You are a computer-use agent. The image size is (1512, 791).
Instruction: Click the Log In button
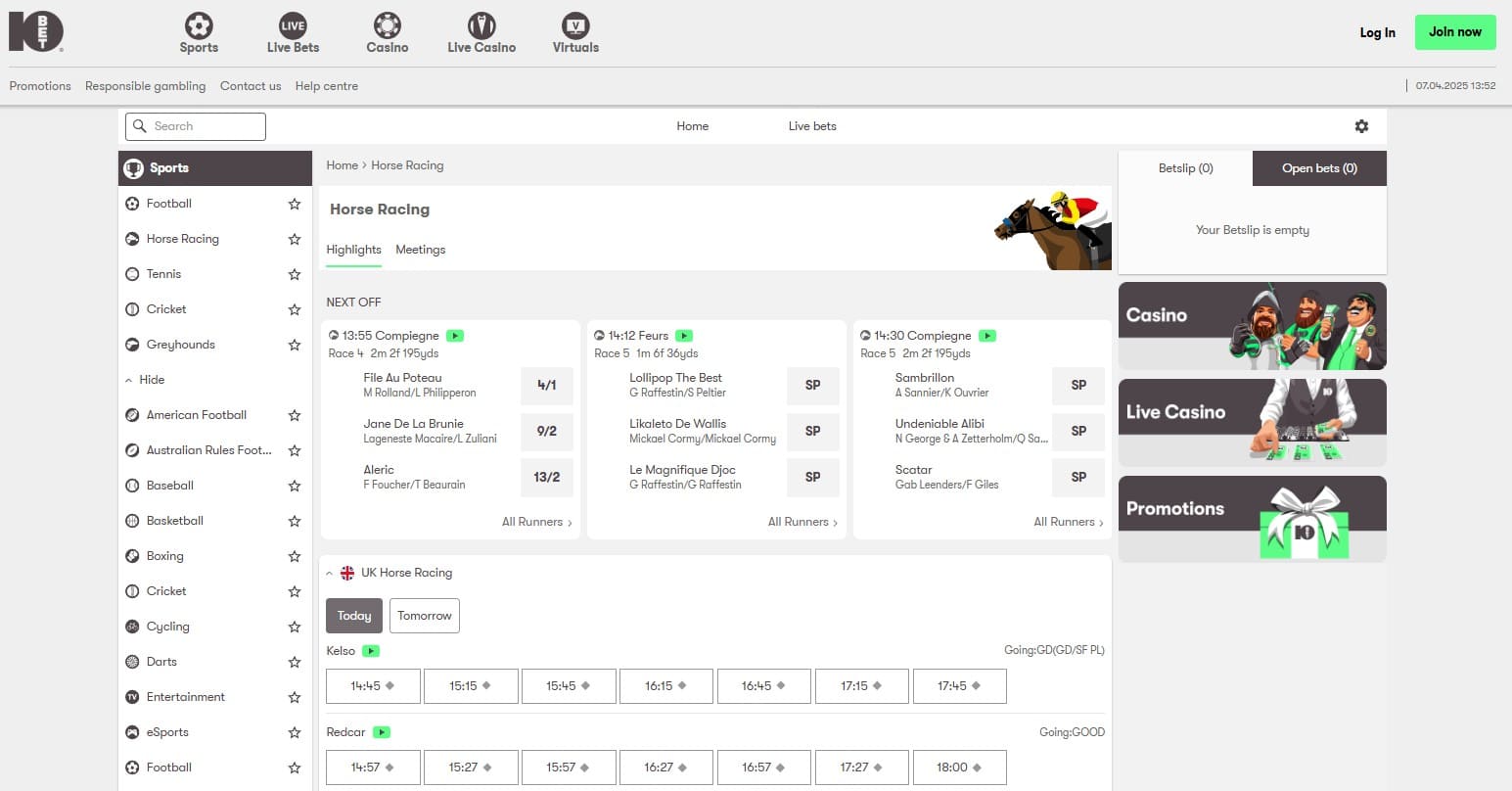[1377, 32]
